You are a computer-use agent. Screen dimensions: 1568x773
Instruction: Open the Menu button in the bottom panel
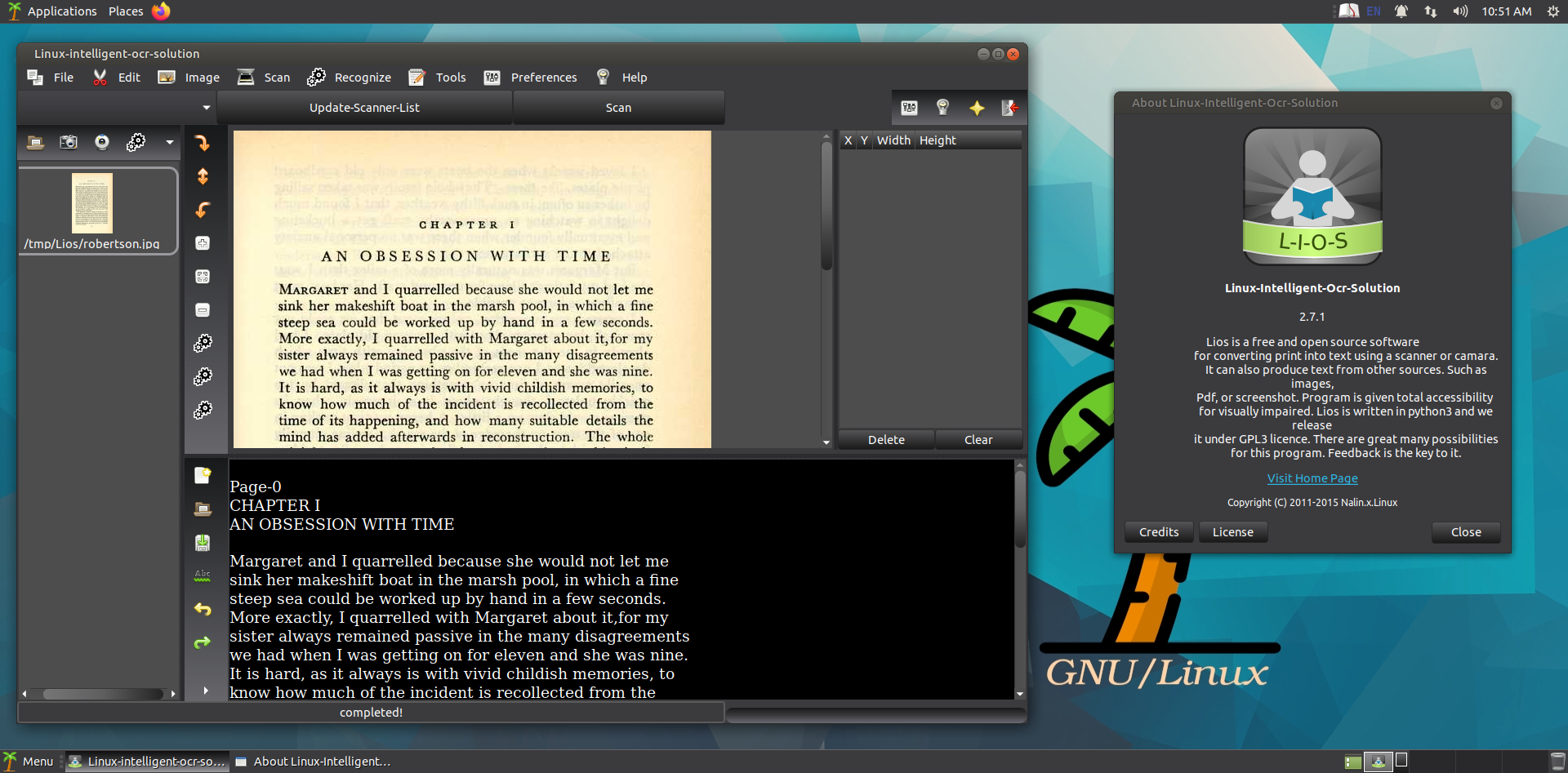tap(29, 762)
